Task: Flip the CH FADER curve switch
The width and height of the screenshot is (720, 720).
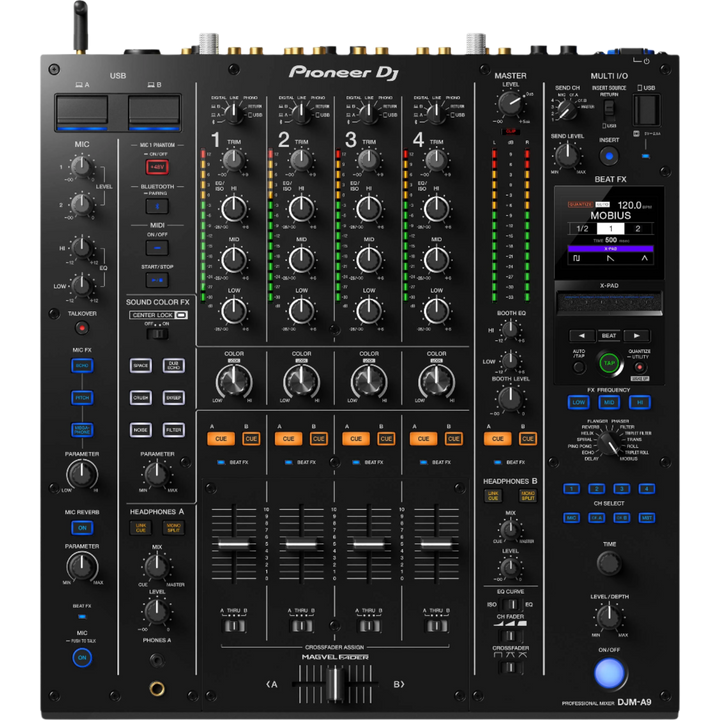Action: 510,636
